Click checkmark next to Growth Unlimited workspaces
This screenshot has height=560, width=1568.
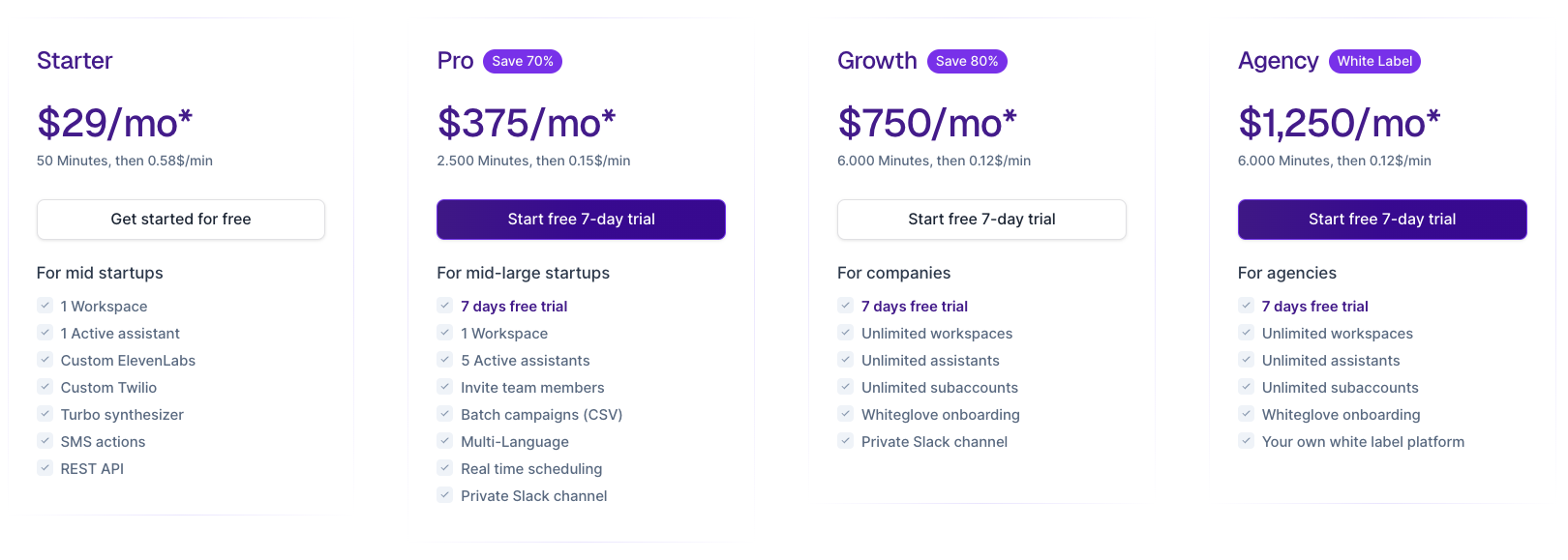(846, 333)
